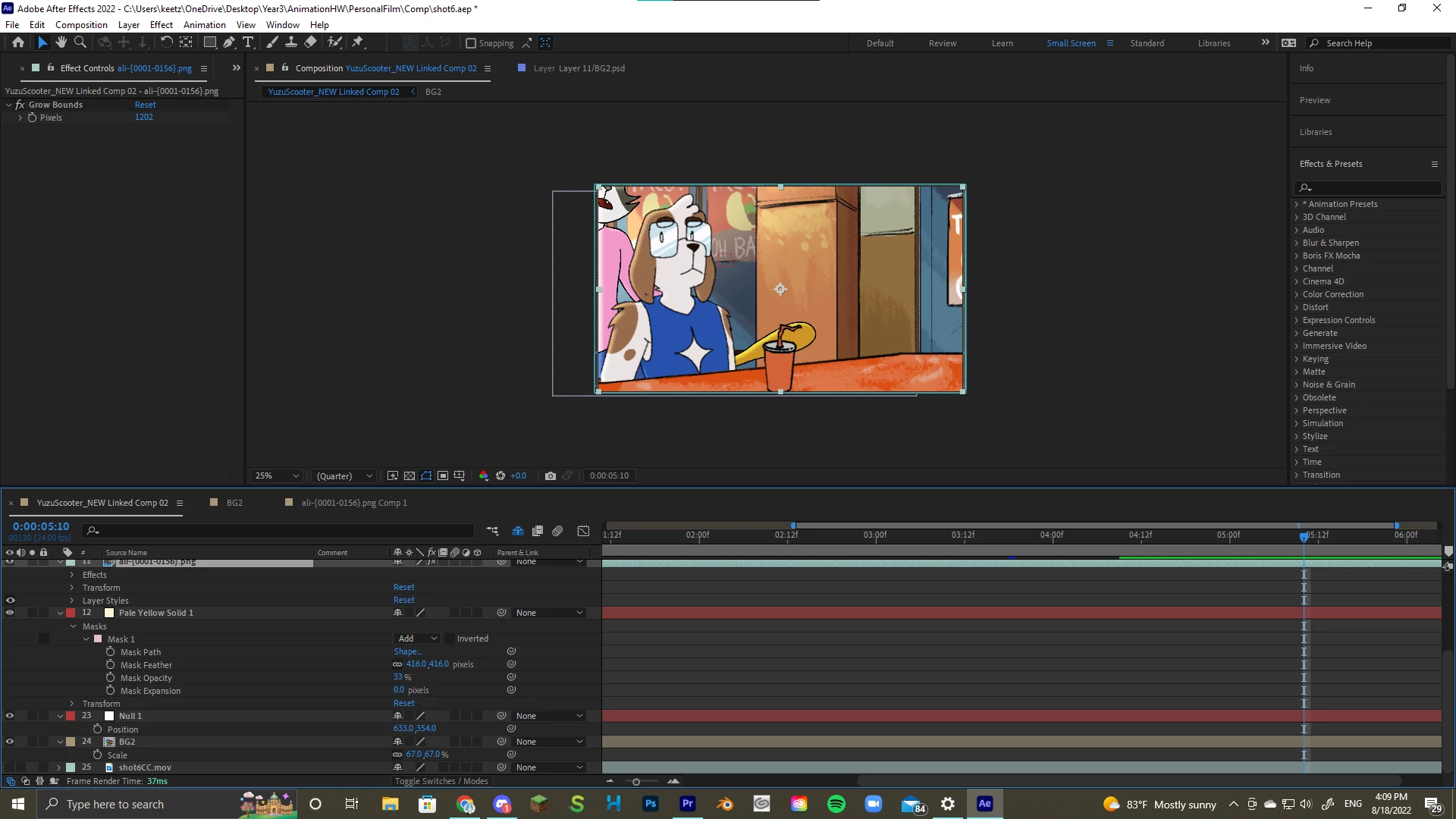The height and width of the screenshot is (819, 1456).
Task: Click the Take Snapshot camera icon
Action: 551,475
